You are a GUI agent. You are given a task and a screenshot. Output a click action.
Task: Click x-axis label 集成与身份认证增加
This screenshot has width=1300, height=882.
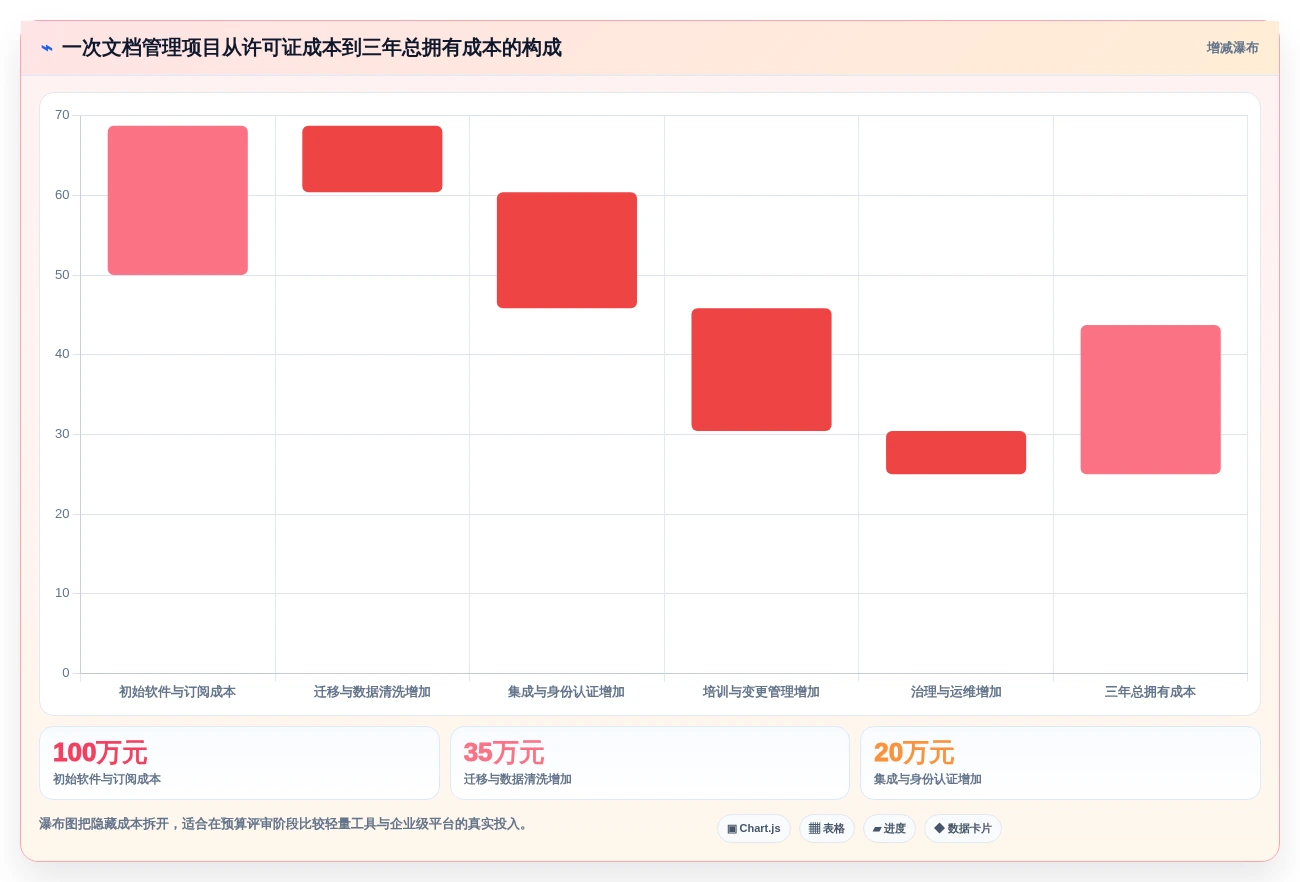pos(567,692)
